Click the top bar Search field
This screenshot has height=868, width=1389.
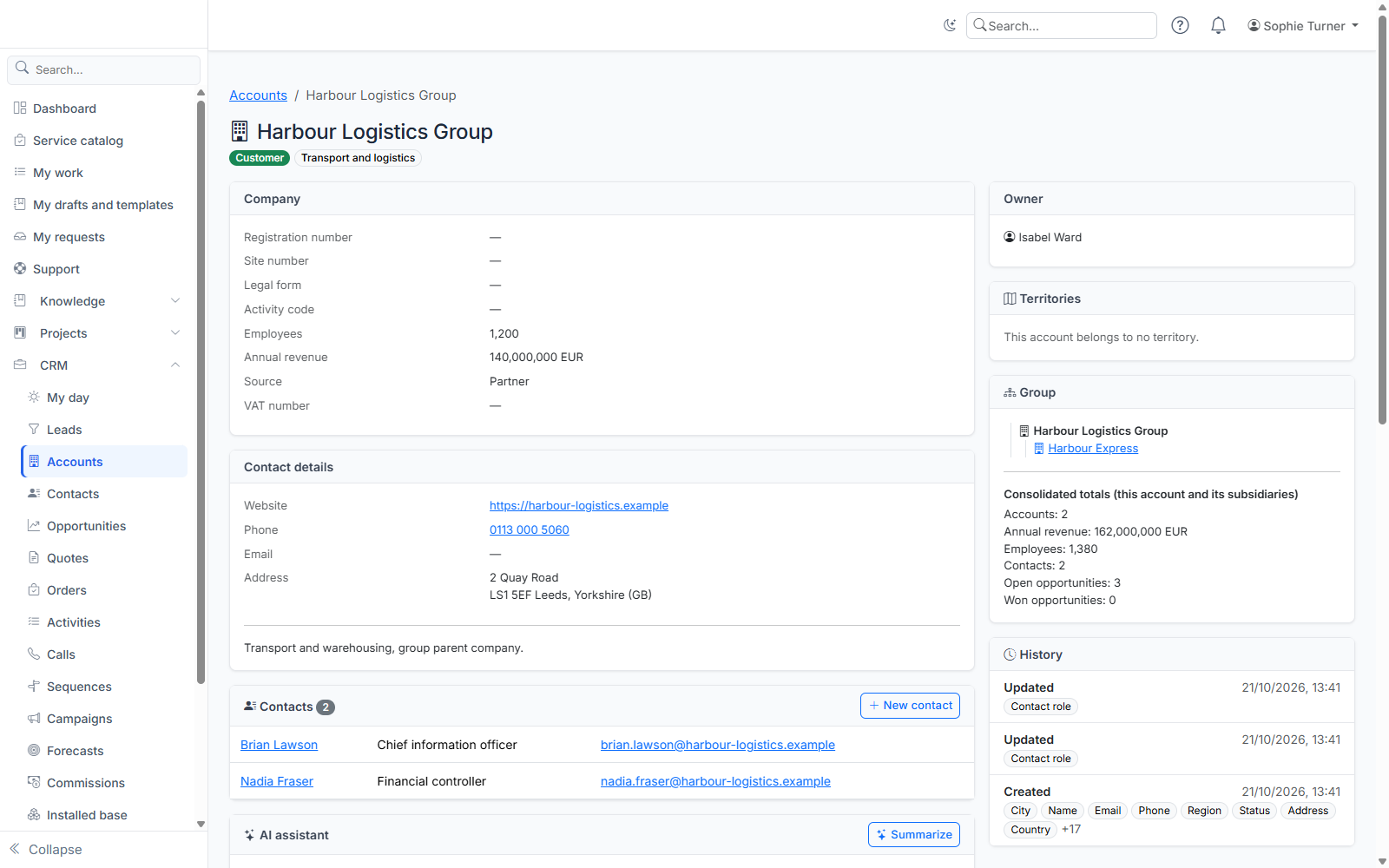point(1062,26)
